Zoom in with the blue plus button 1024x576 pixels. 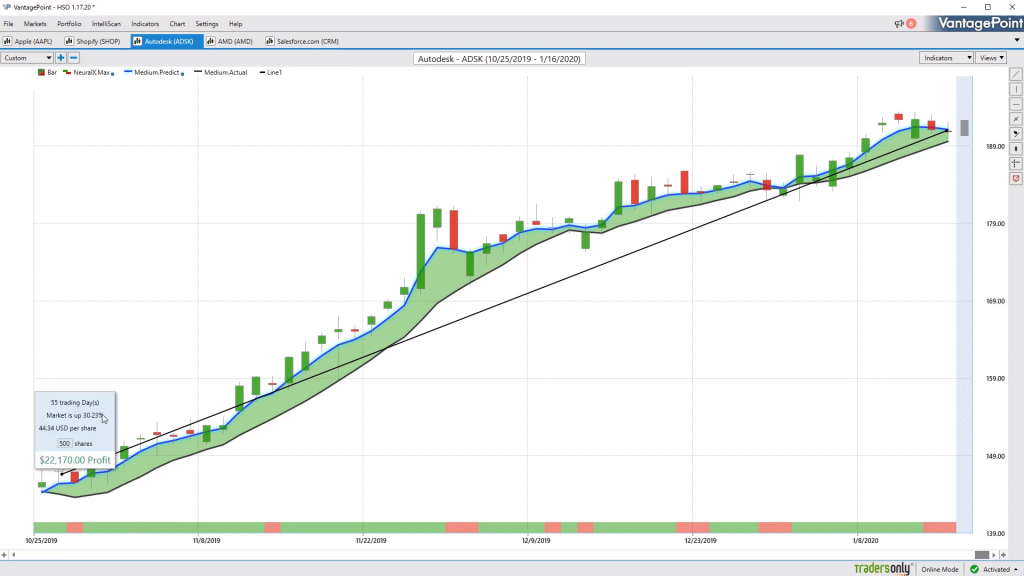tap(61, 58)
